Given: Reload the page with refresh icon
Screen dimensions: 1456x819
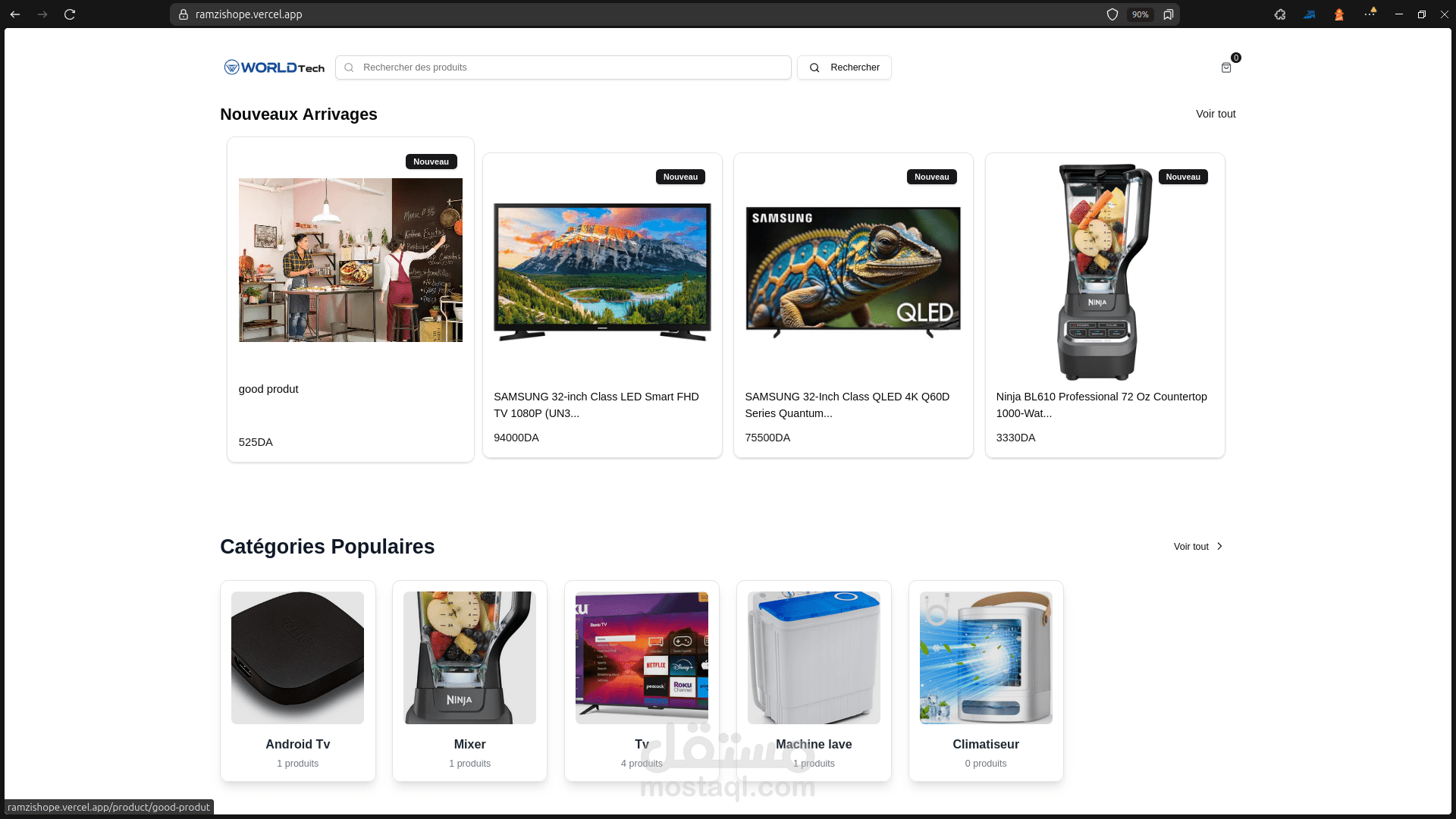Looking at the screenshot, I should (x=70, y=14).
